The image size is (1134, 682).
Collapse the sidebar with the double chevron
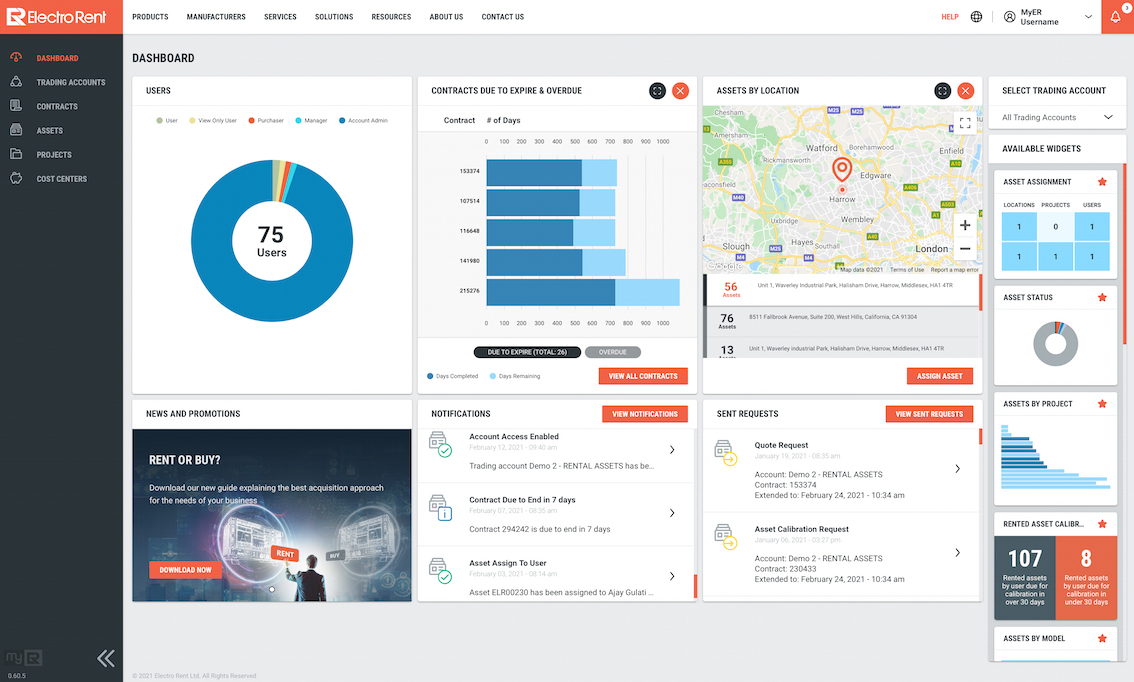click(x=106, y=658)
